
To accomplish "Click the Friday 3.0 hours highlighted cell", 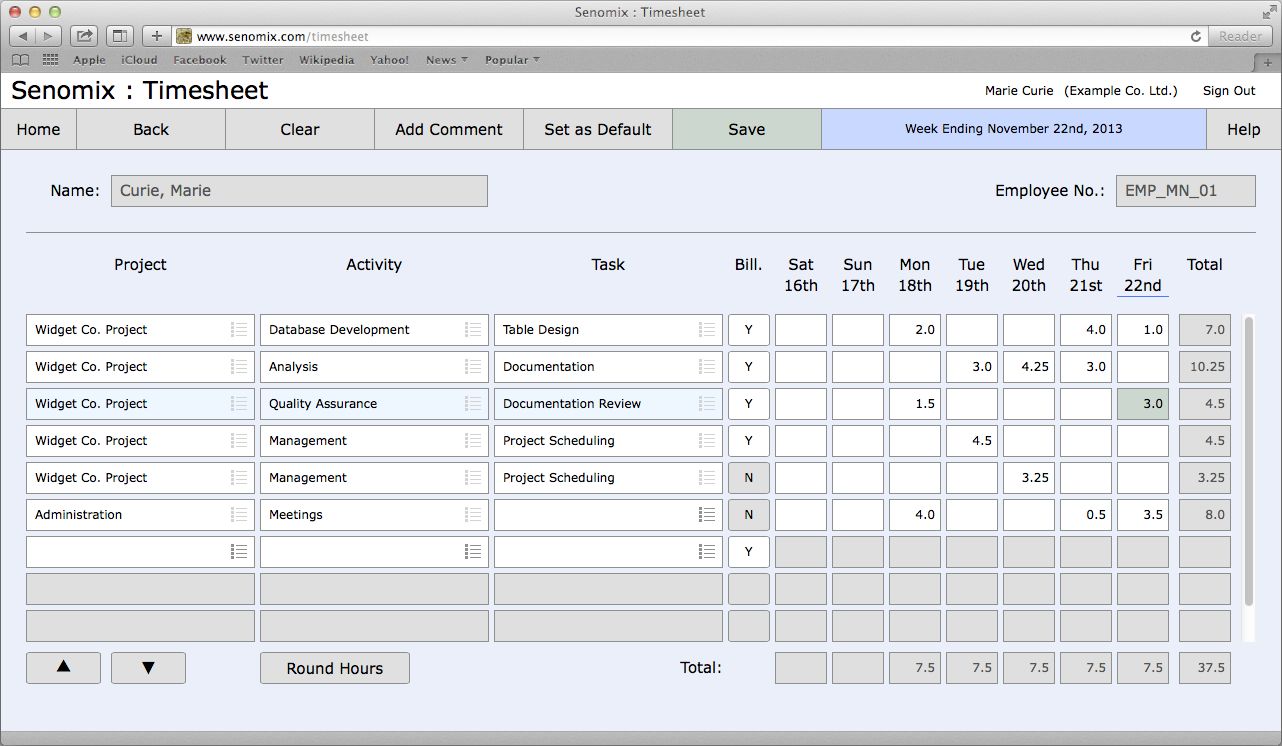I will [x=1142, y=404].
